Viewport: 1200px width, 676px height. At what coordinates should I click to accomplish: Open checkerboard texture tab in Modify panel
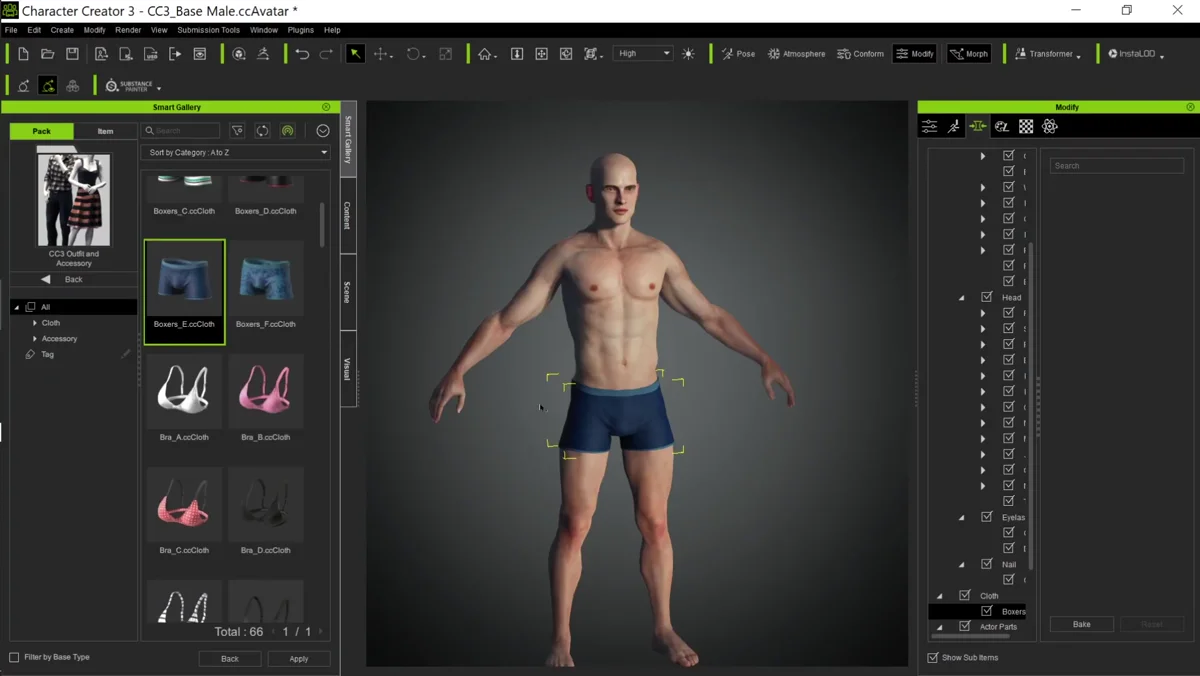[x=1026, y=127]
